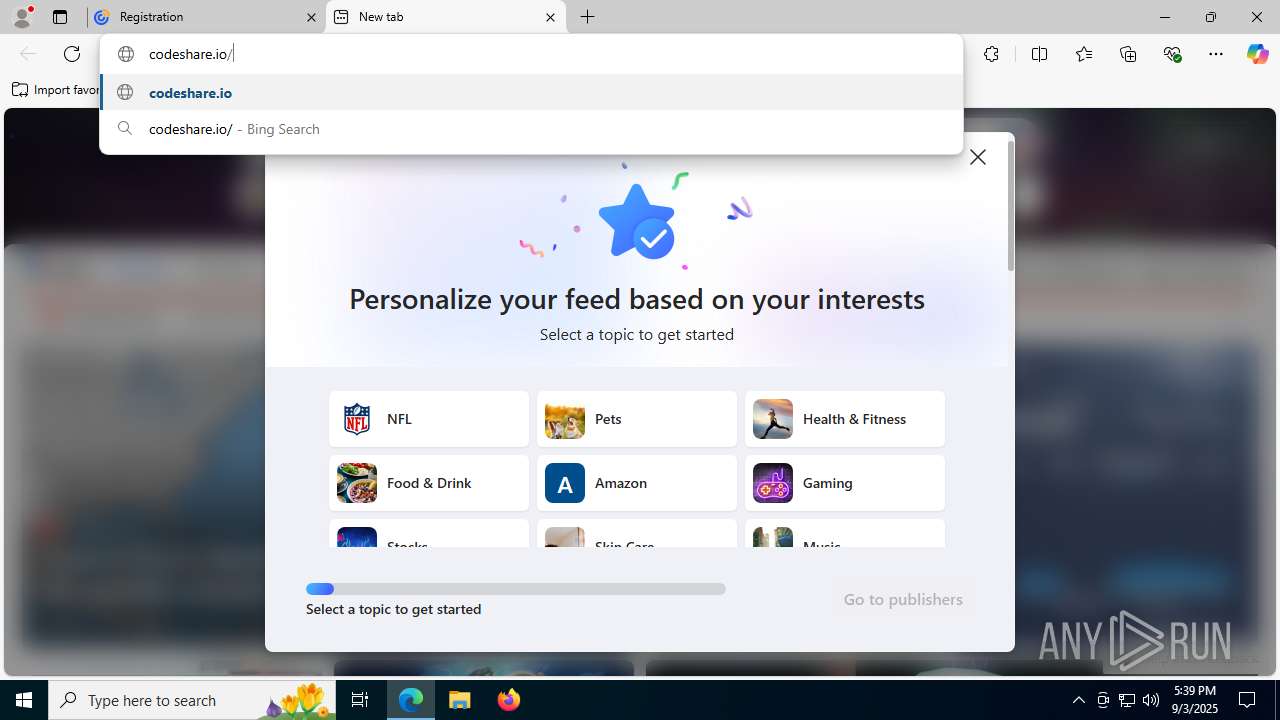The width and height of the screenshot is (1280, 720).
Task: Open the Extensions icon in toolbar
Action: 991,54
